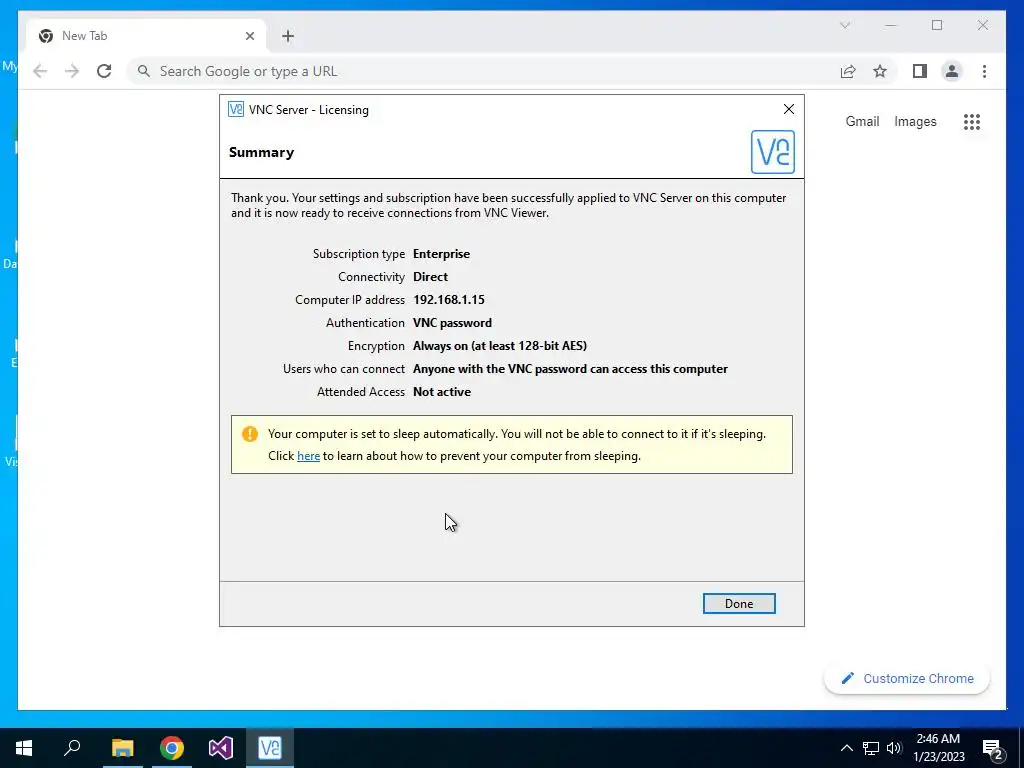Expand Chrome tab search chevron
This screenshot has width=1024, height=768.
coord(844,25)
